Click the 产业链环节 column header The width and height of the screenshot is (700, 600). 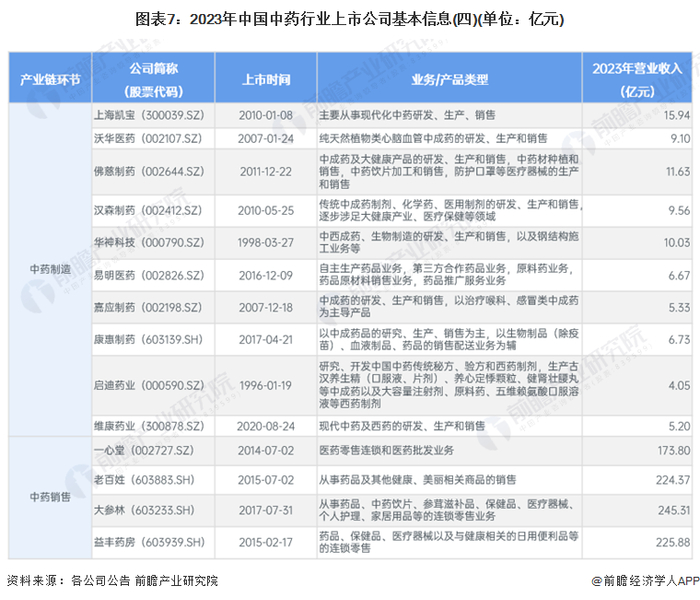pos(50,80)
